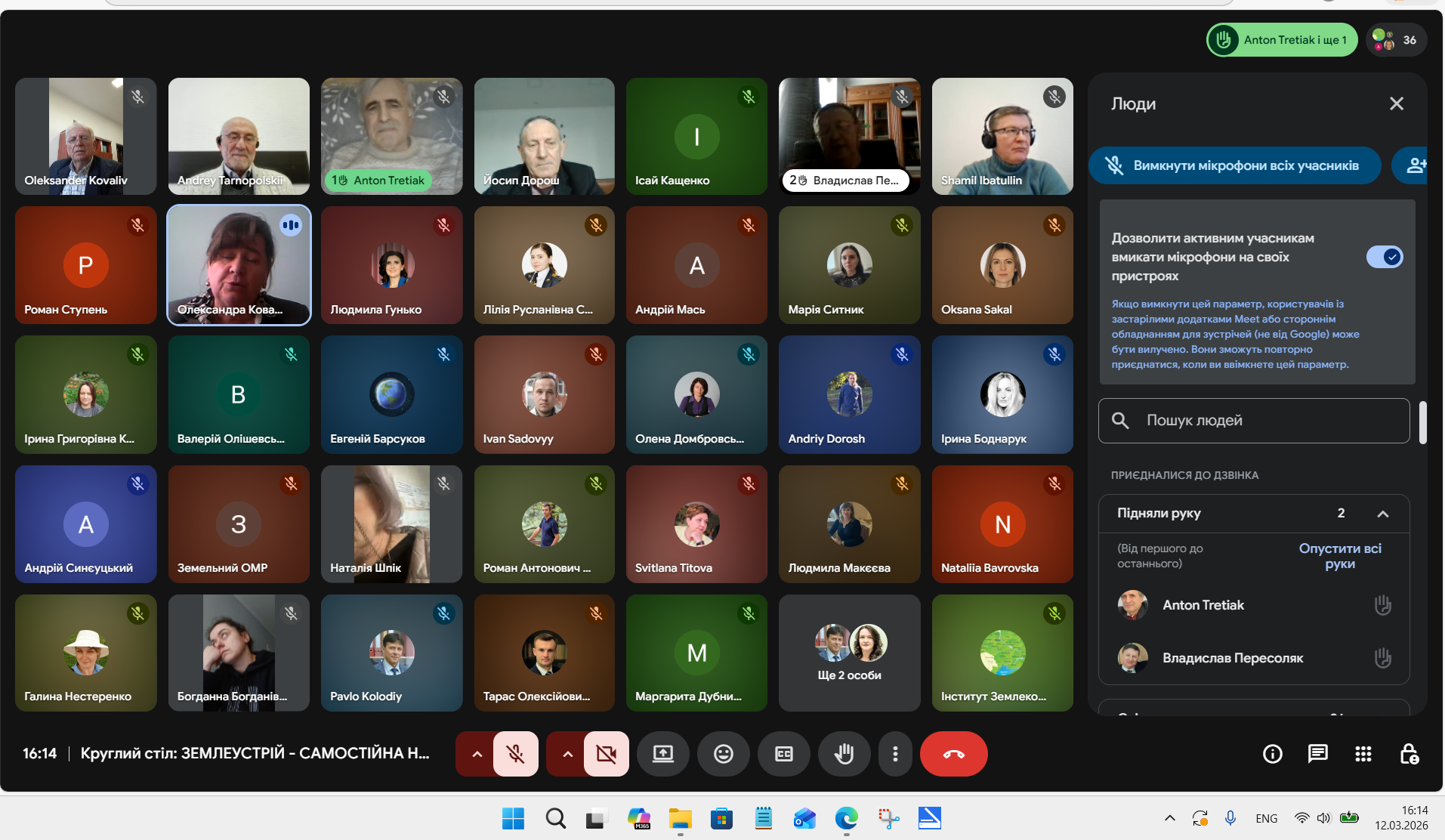Viewport: 1445px width, 840px height.
Task: Click the people search field
Action: coord(1254,421)
